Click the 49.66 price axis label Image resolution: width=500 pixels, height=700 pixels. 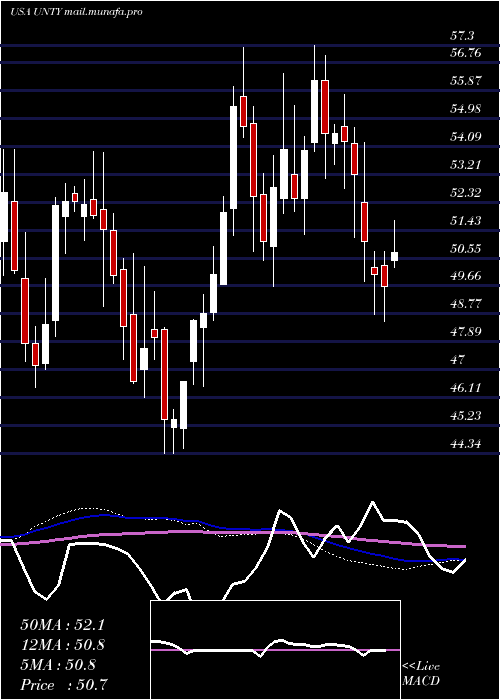click(466, 276)
